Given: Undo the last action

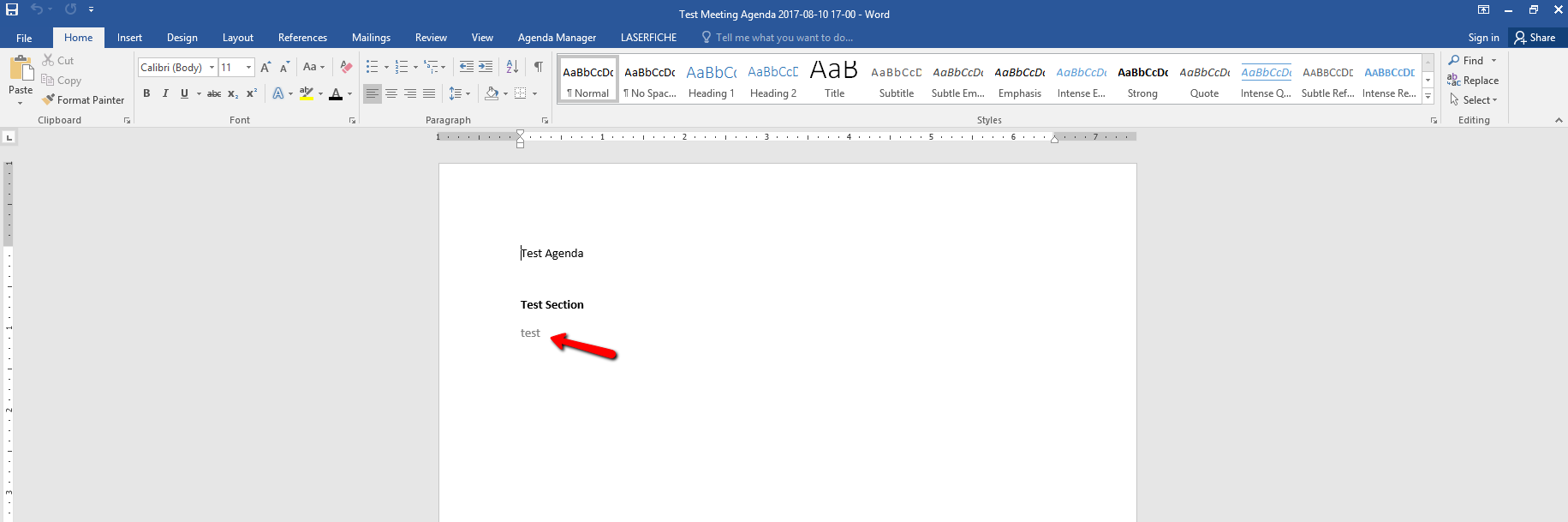Looking at the screenshot, I should click(x=36, y=9).
